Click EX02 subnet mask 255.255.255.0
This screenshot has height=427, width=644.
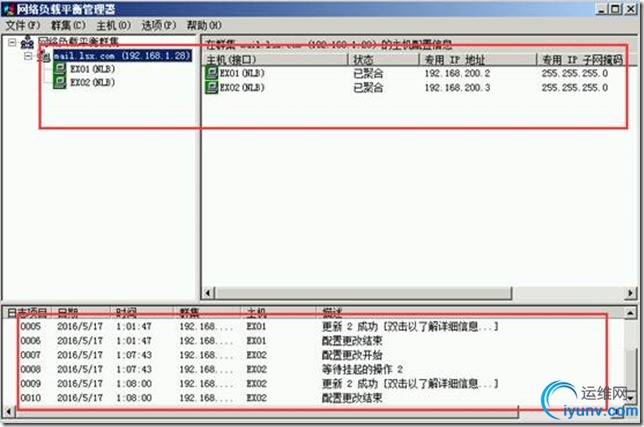pyautogui.click(x=575, y=87)
